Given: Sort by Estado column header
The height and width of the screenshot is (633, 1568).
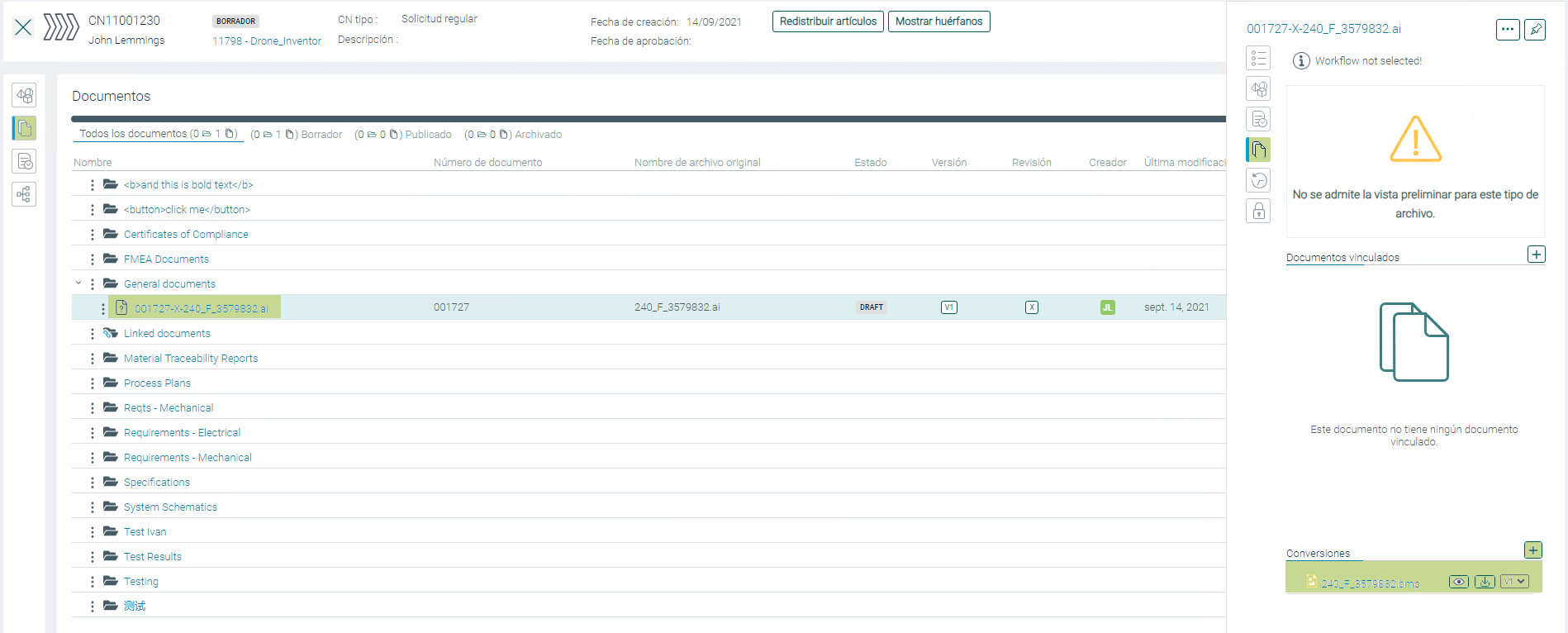Looking at the screenshot, I should (871, 163).
